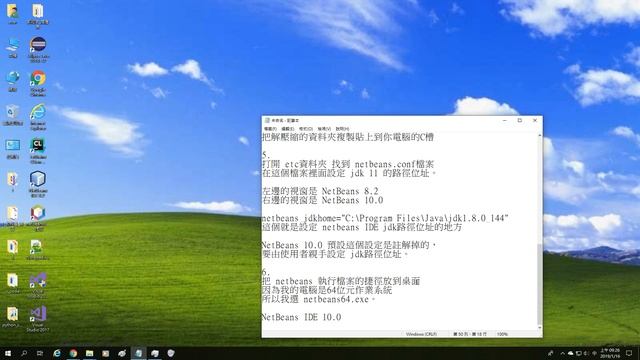Open Chrome from the taskbar
Image resolution: width=640 pixels, height=360 pixels.
pos(73,353)
